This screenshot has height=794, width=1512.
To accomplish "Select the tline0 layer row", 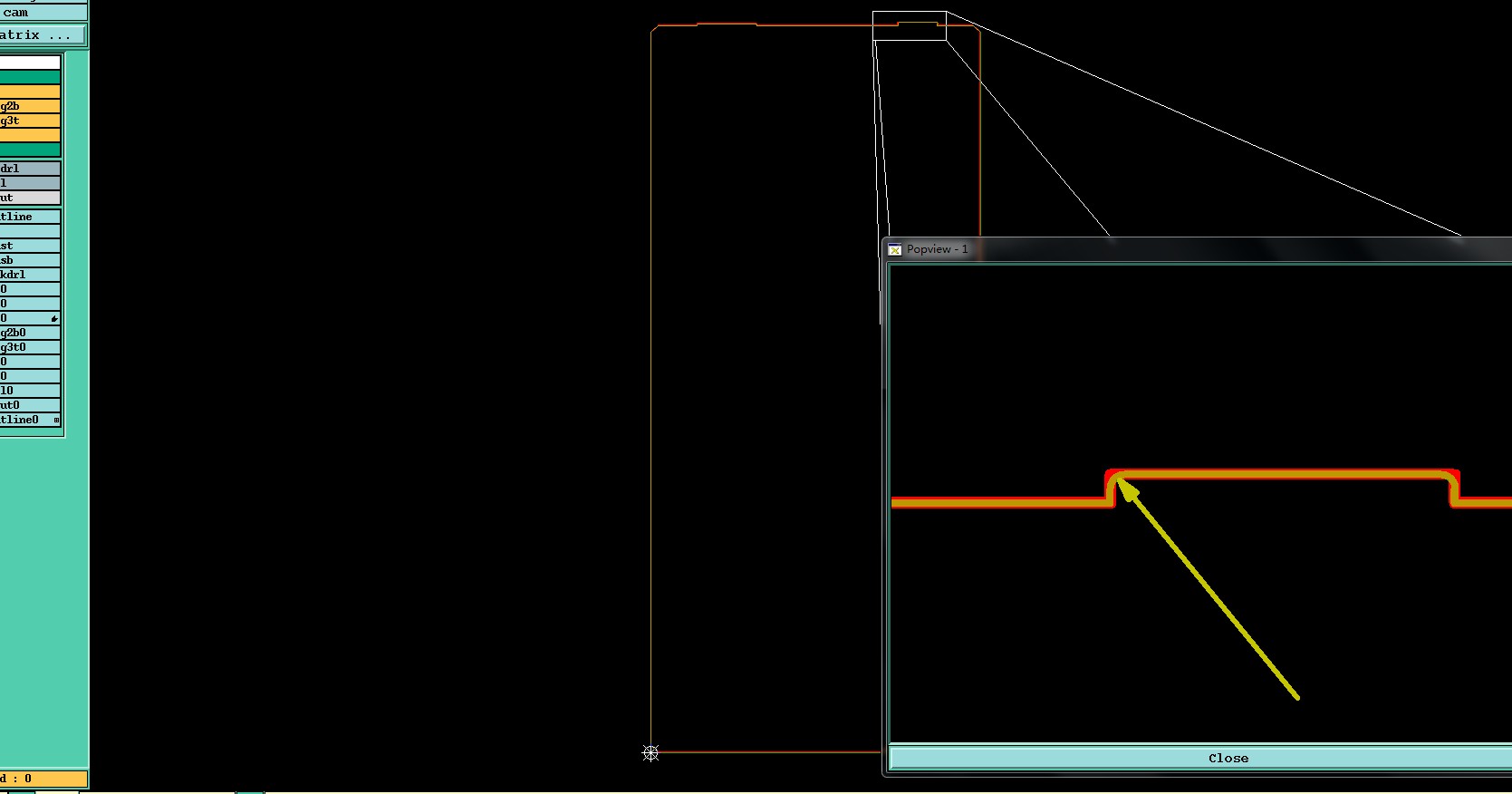I will coord(30,420).
